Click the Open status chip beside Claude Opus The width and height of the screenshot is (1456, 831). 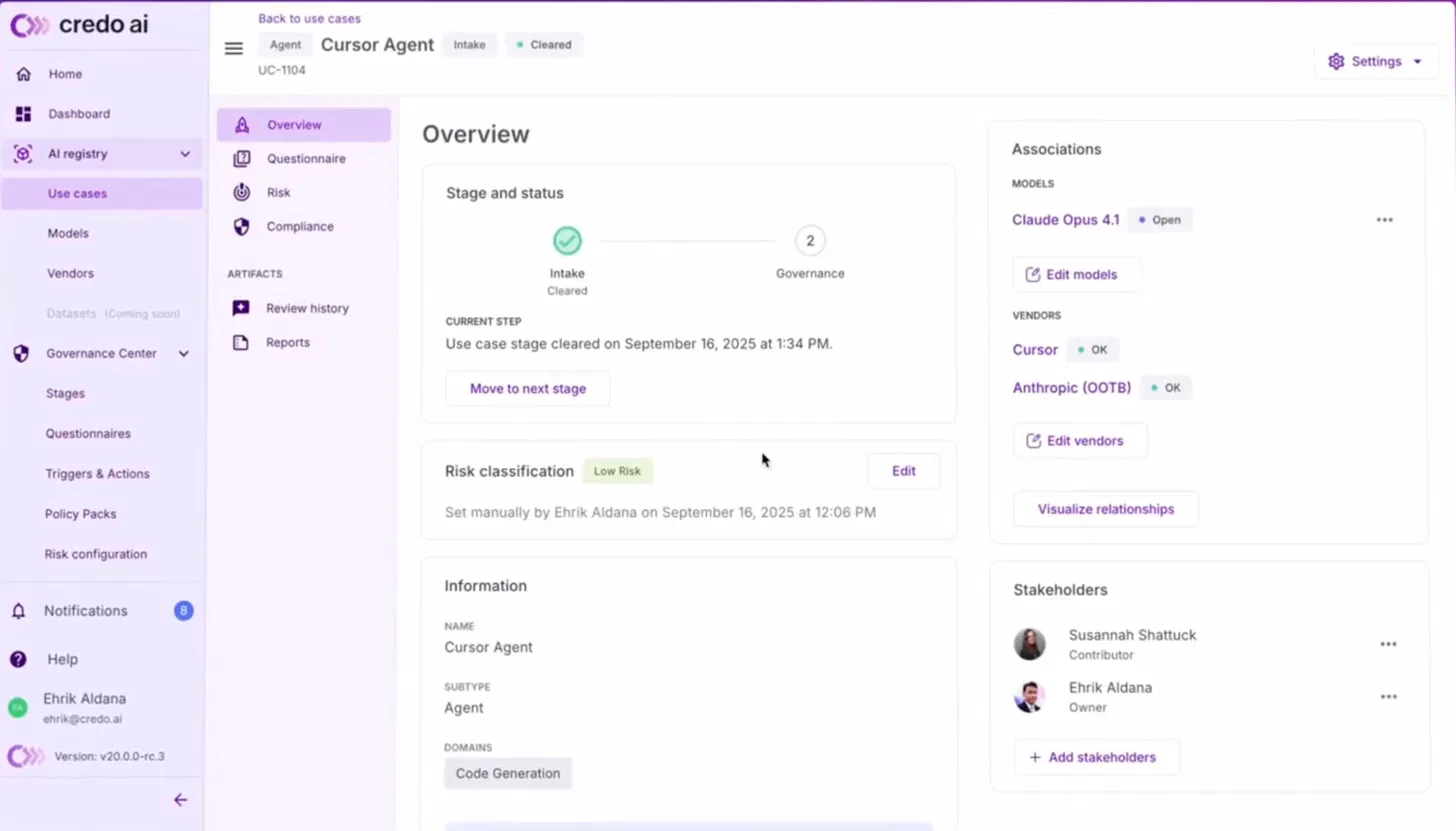click(1160, 220)
